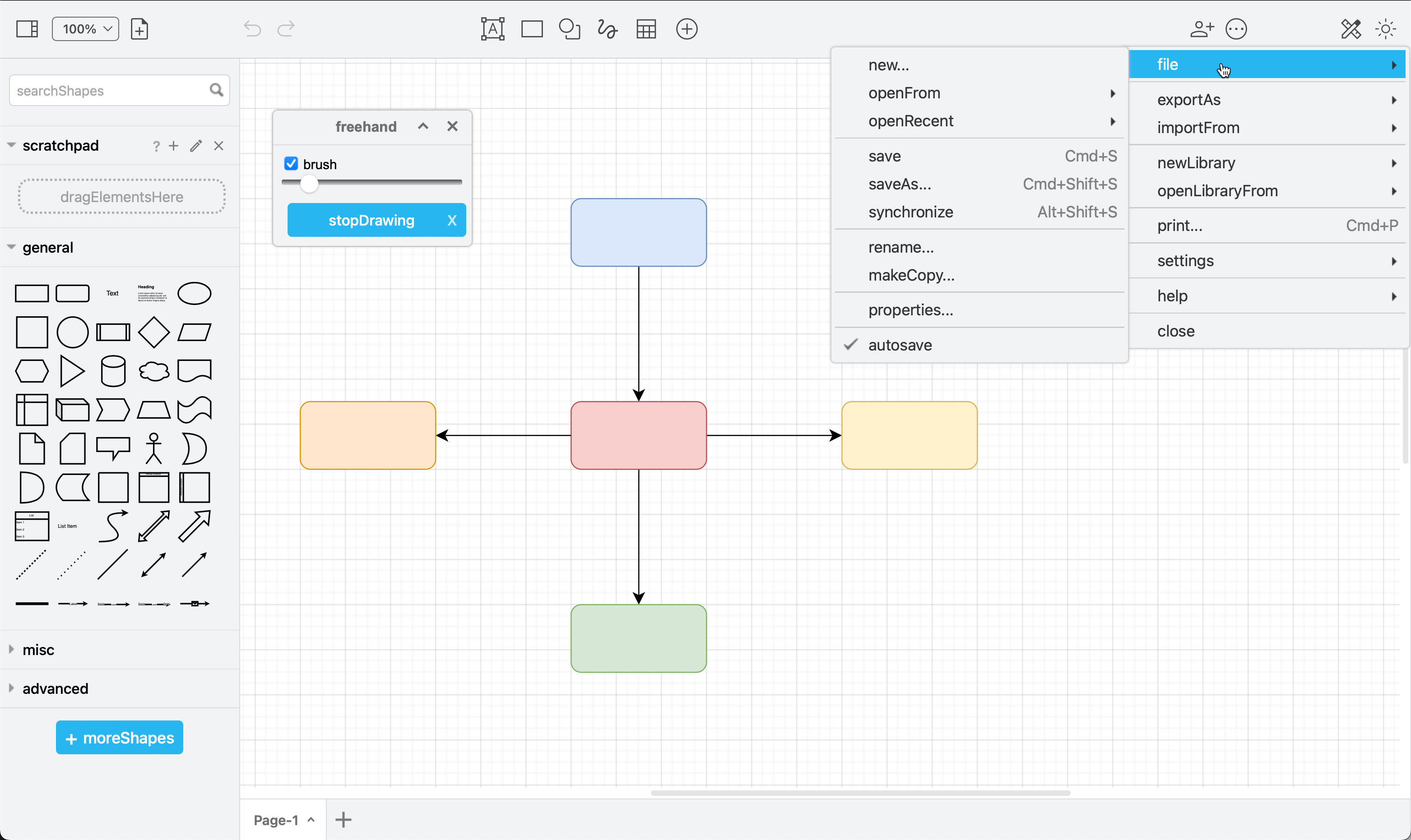Toggle autosave in the file menu

click(900, 345)
